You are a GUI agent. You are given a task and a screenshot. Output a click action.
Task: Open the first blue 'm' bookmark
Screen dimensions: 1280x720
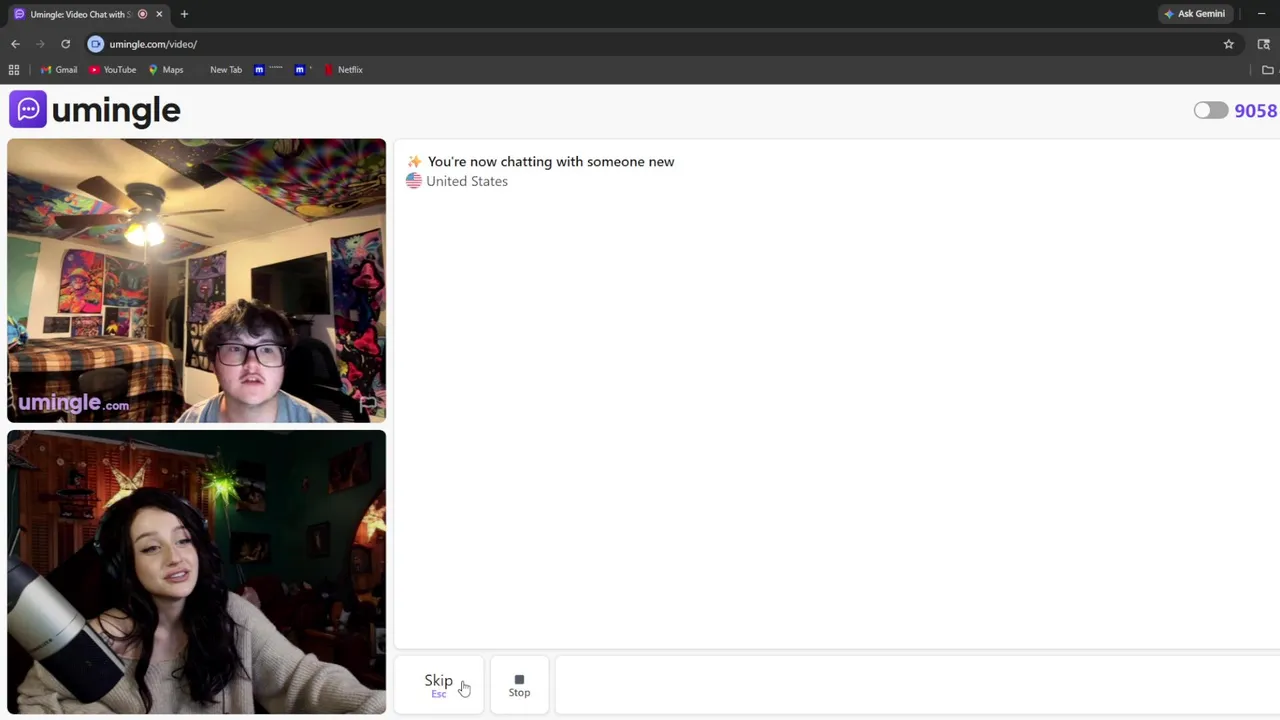[x=268, y=70]
